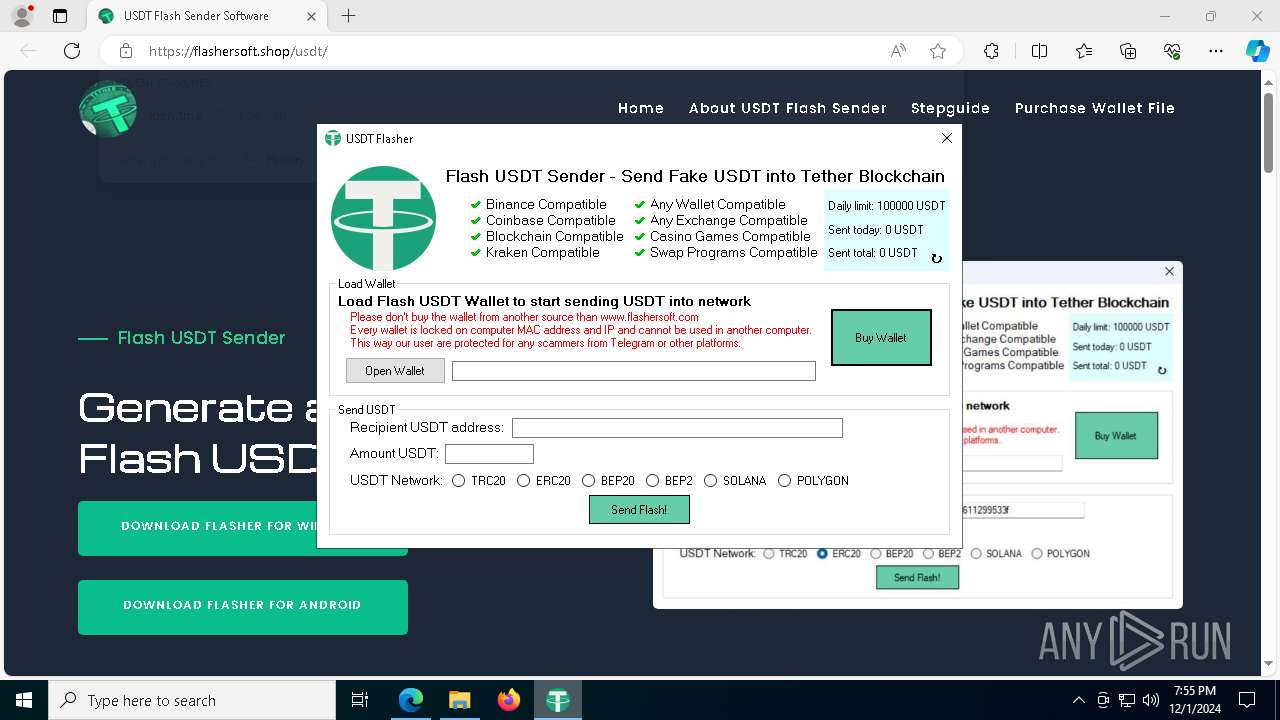
Task: Click the Send Flash! button in USDT Flasher
Action: (x=639, y=510)
